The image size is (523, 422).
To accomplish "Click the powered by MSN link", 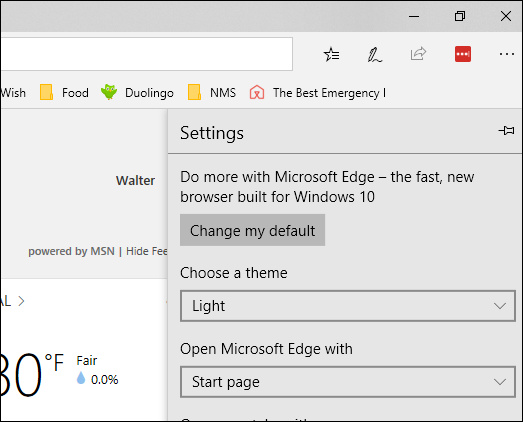I will coord(71,251).
